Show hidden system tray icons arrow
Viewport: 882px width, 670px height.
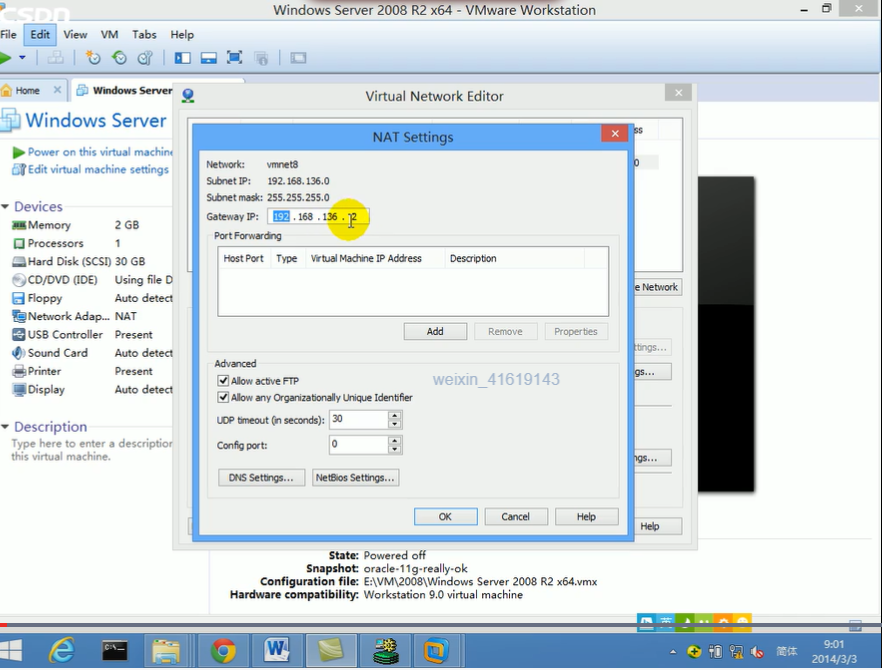tap(673, 653)
